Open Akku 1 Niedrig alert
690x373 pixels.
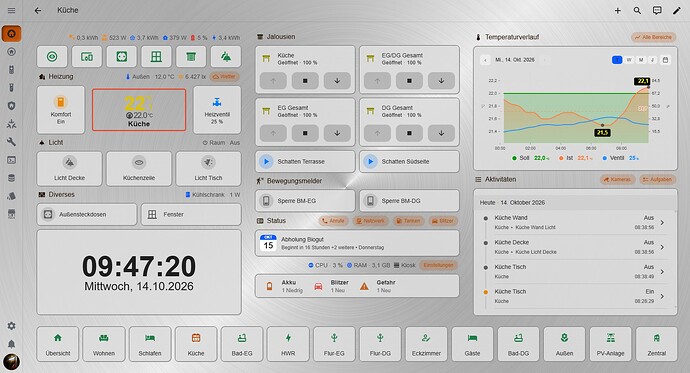285,286
